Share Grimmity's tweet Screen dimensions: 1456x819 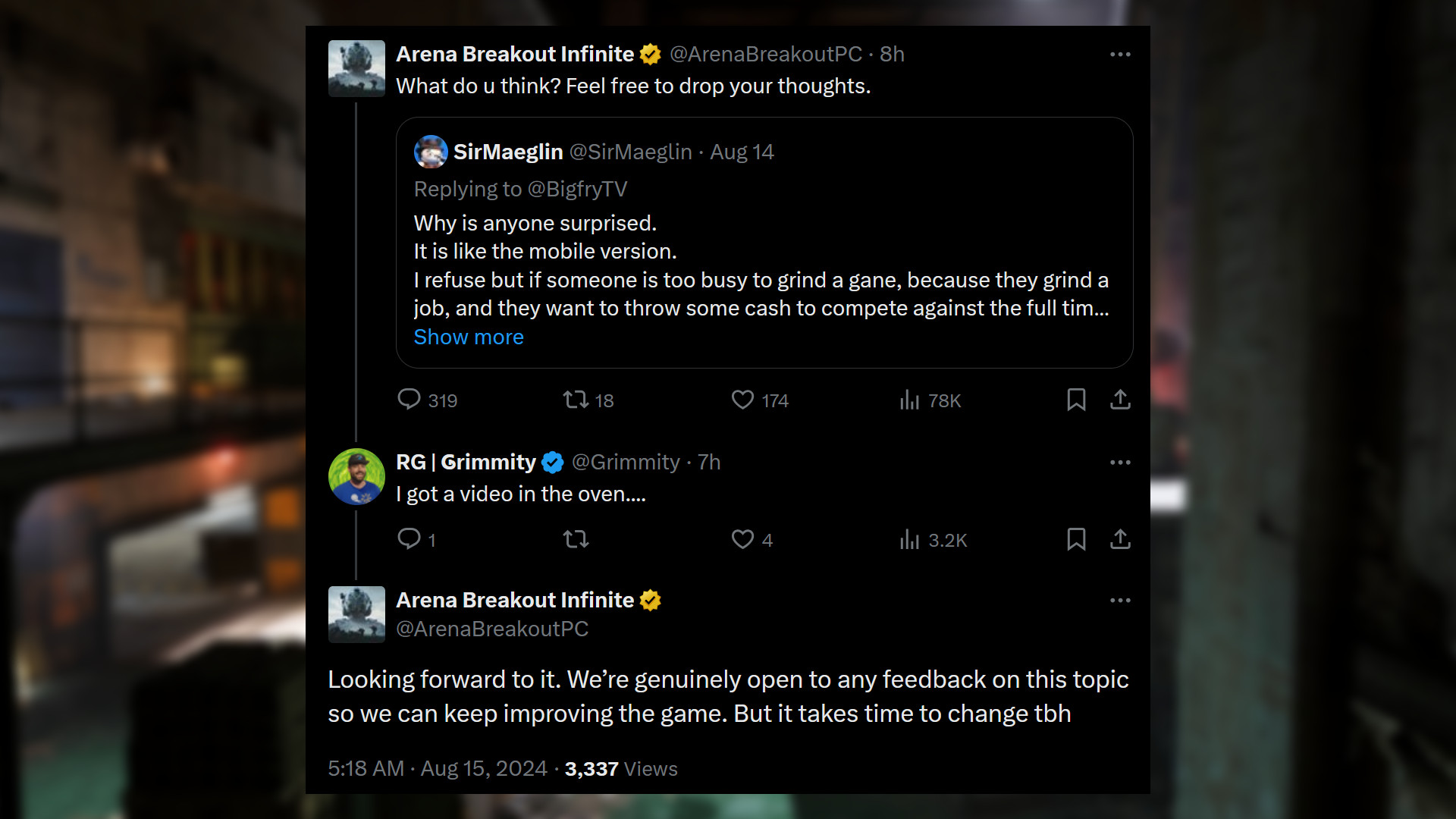[1120, 539]
